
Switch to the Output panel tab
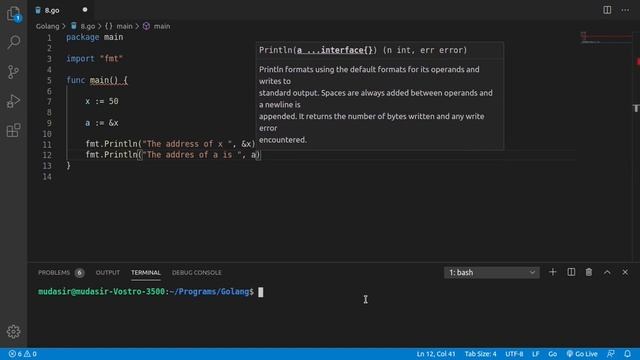108,273
